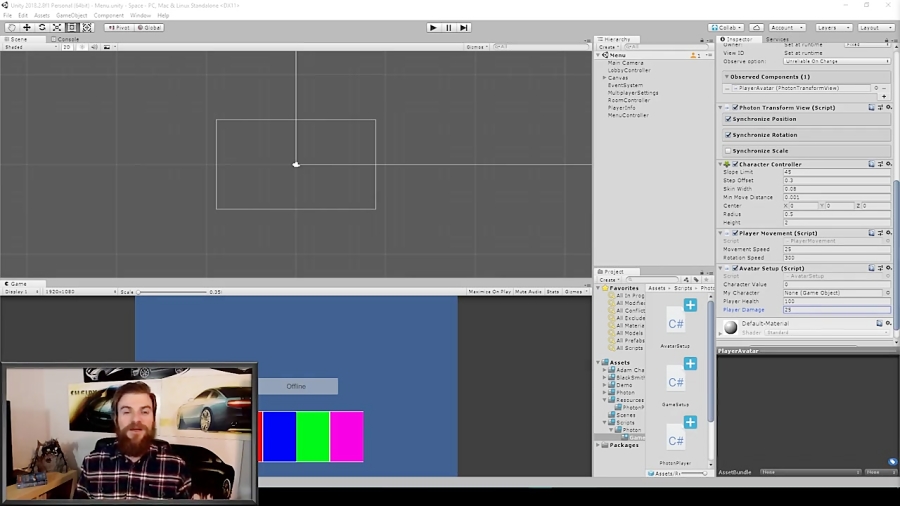Toggle Synchronize Rotation checkbox
This screenshot has width=900, height=506.
coord(728,135)
